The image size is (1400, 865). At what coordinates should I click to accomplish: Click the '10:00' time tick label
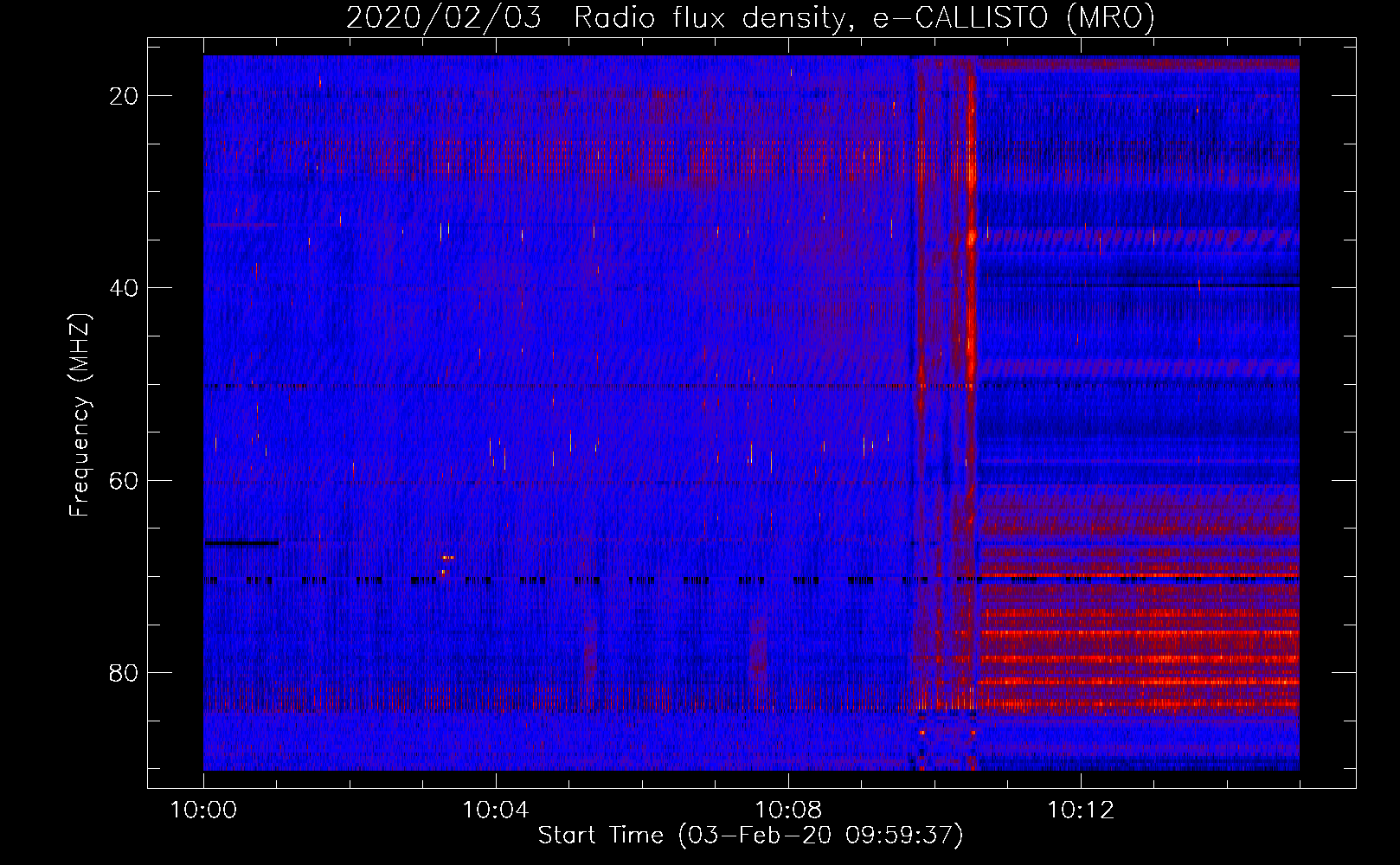point(203,811)
